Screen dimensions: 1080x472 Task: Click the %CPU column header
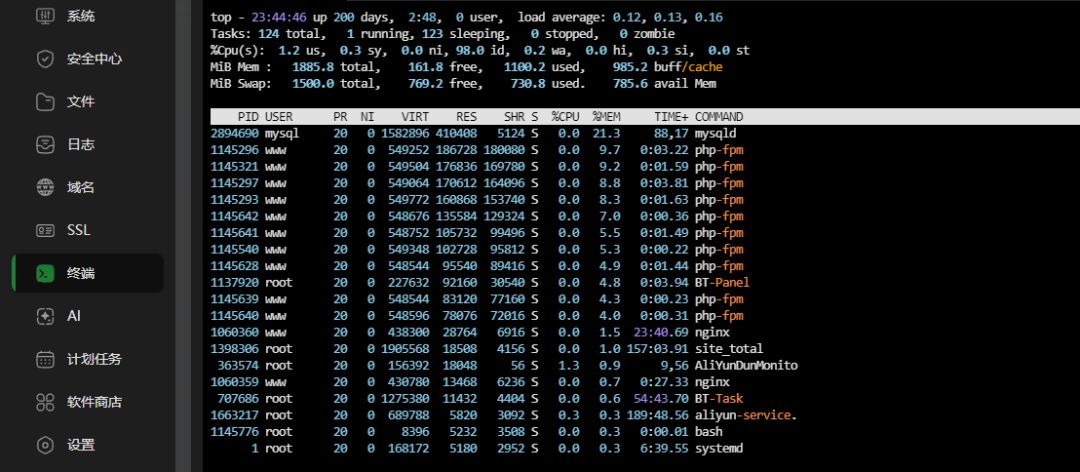click(x=565, y=117)
